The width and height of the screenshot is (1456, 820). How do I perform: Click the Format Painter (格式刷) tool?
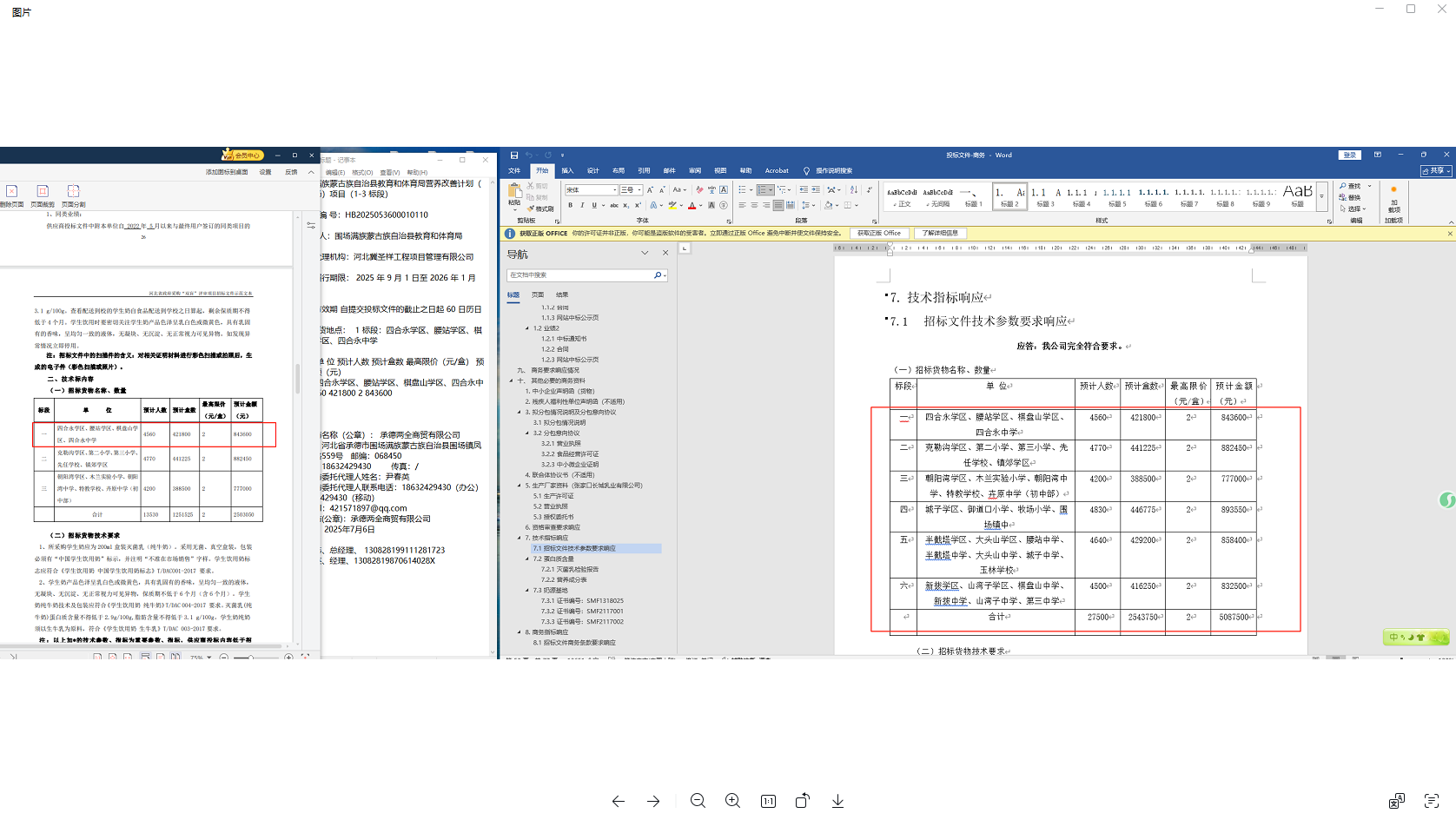[x=540, y=209]
